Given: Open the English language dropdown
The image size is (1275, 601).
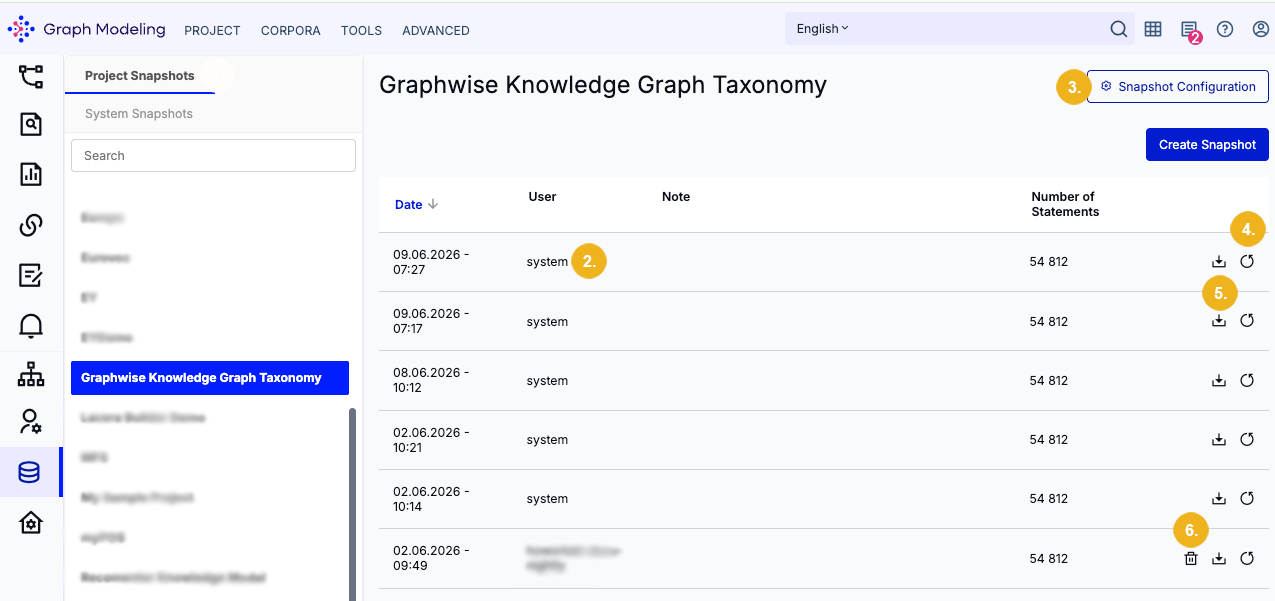Looking at the screenshot, I should click(x=822, y=29).
